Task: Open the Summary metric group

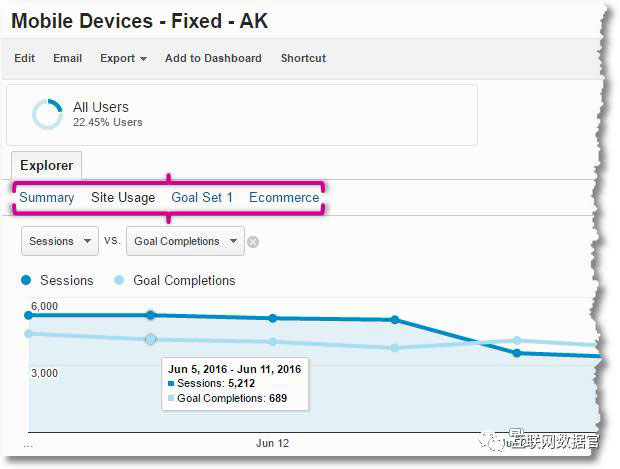Action: pyautogui.click(x=47, y=197)
